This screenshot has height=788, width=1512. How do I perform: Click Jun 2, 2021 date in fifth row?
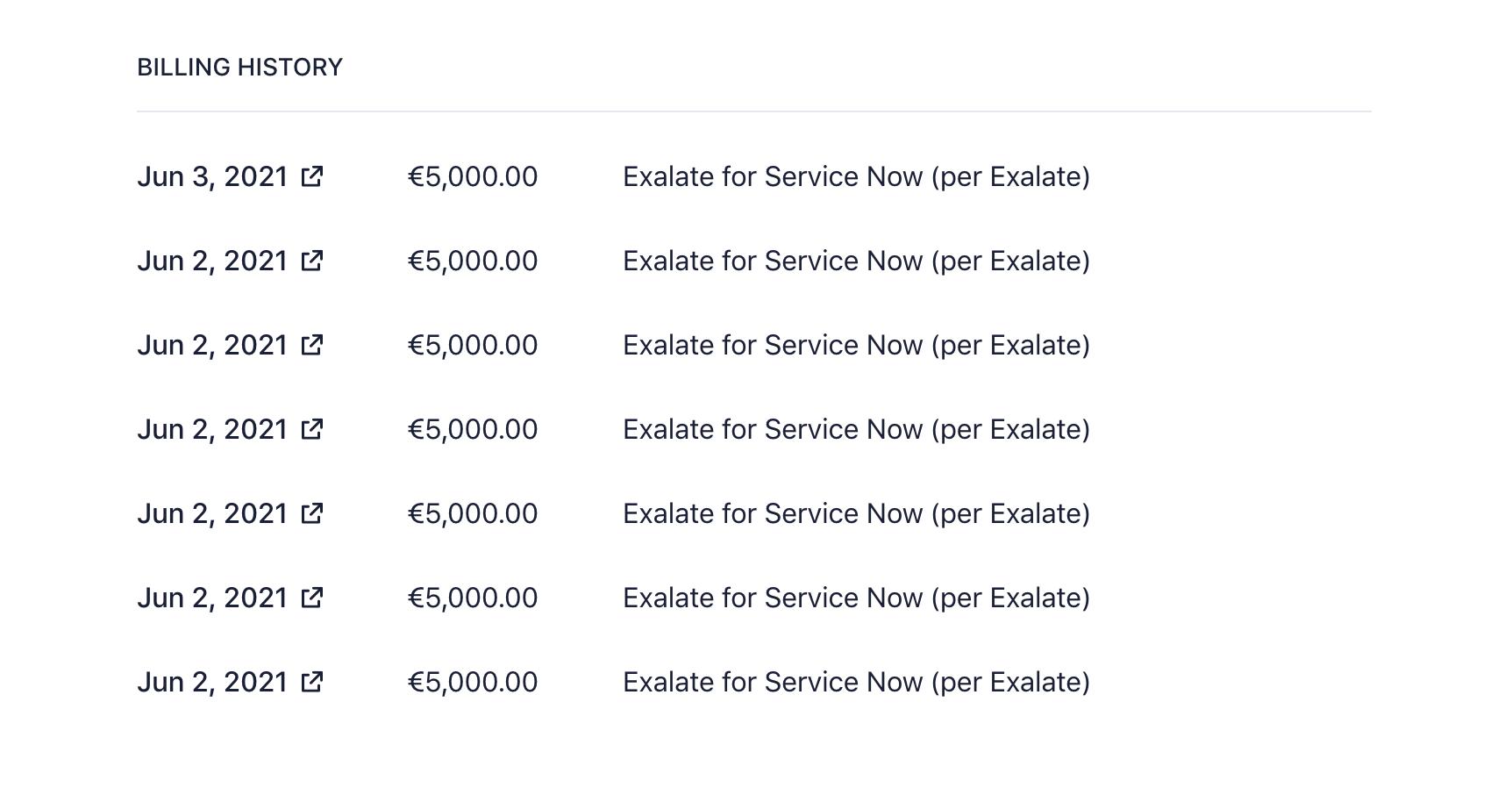212,513
